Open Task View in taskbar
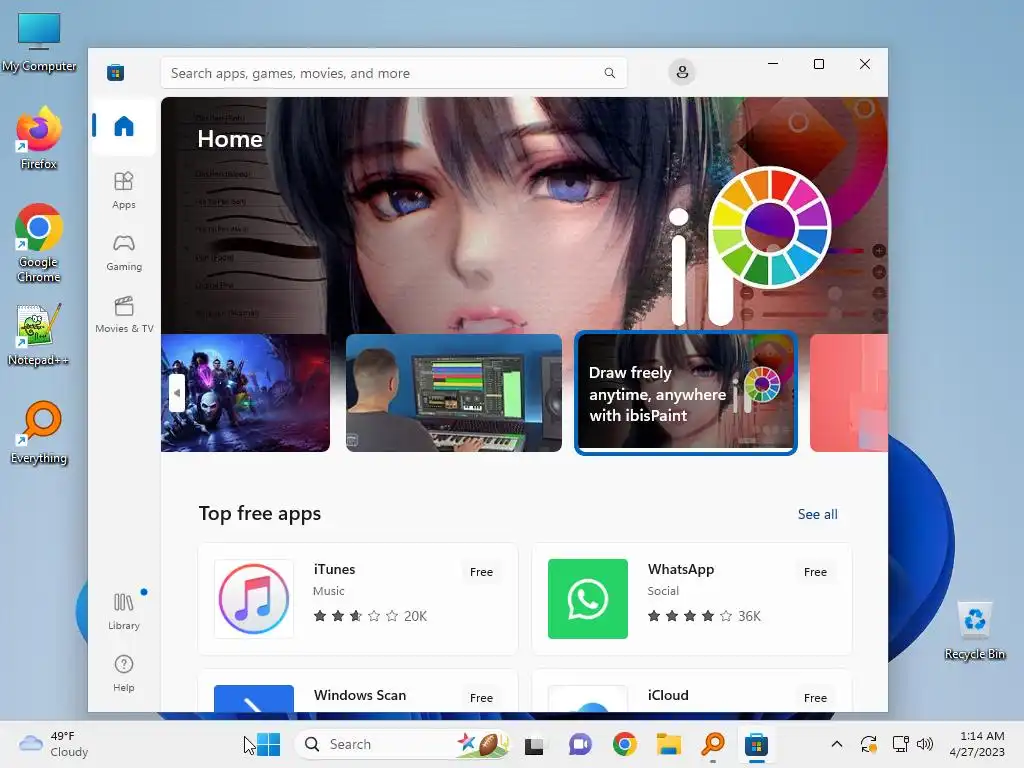Image resolution: width=1024 pixels, height=768 pixels. click(534, 745)
